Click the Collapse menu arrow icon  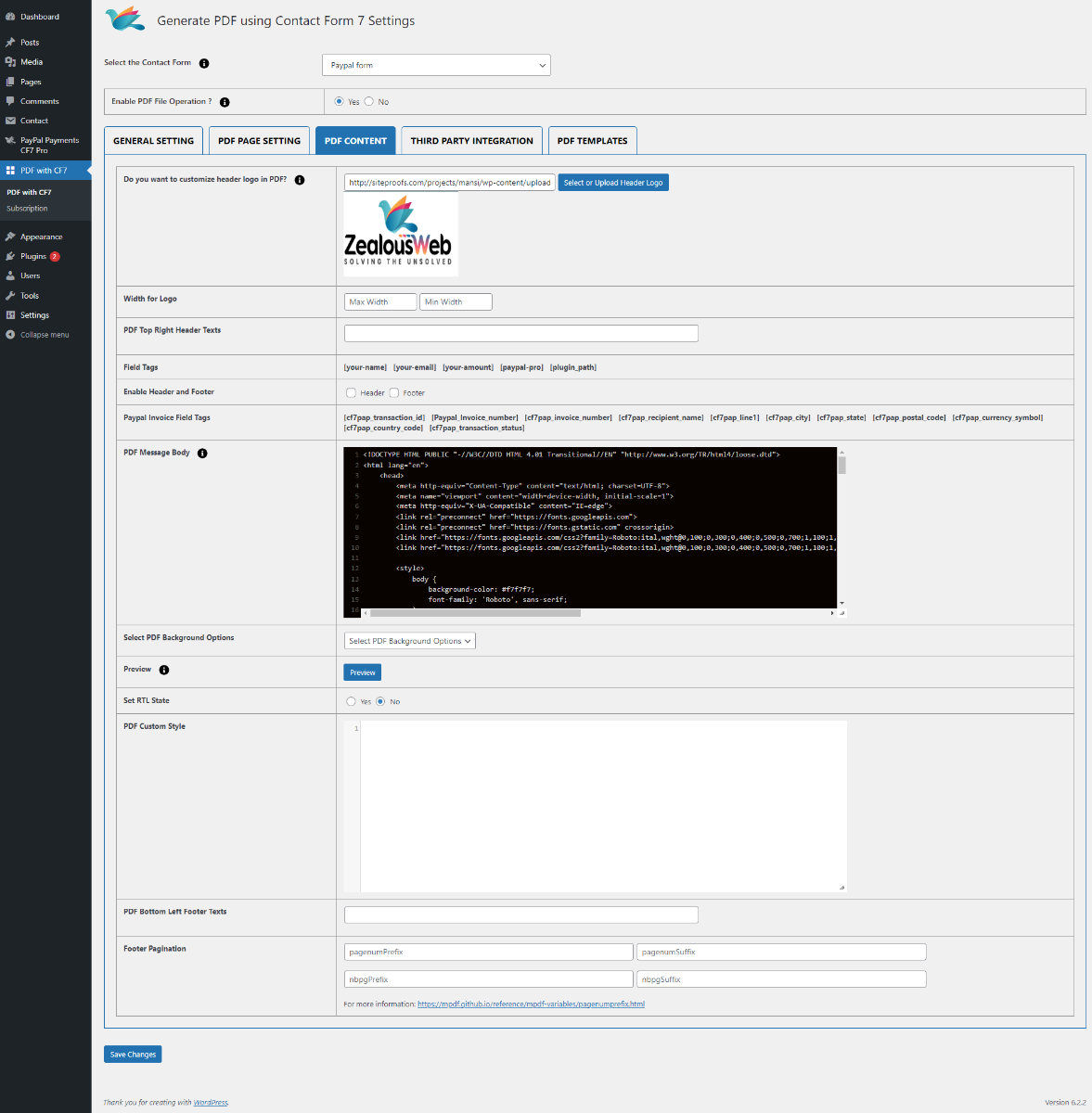10,335
